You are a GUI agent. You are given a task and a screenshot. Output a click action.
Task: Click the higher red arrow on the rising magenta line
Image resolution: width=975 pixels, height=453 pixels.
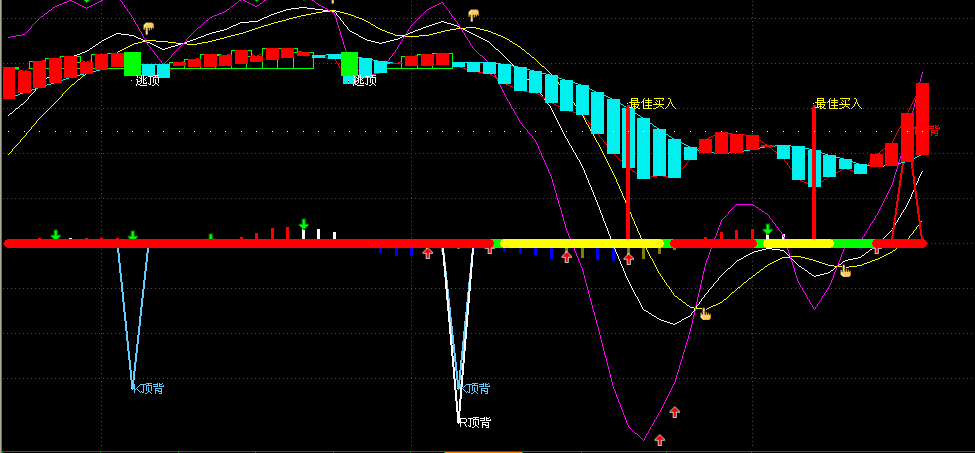pyautogui.click(x=675, y=411)
